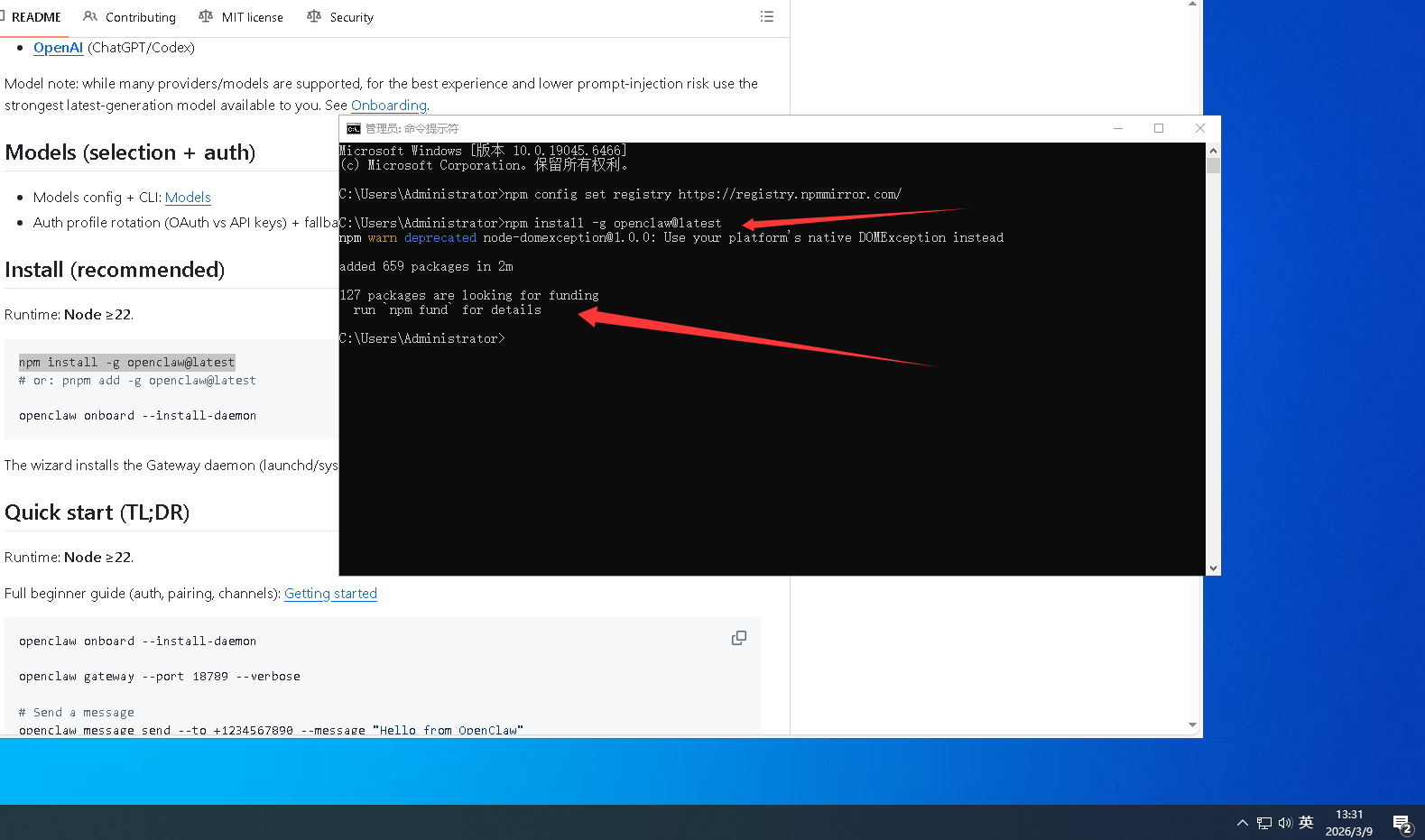
Task: Open the Contributing tab
Action: click(x=130, y=17)
